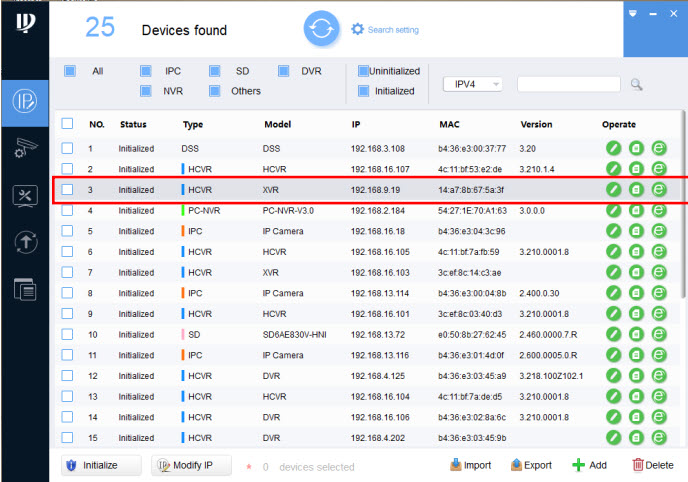Edit HCVR 192.168.16.104 with pencil icon
Viewport: 688px width, 482px height.
coord(613,396)
